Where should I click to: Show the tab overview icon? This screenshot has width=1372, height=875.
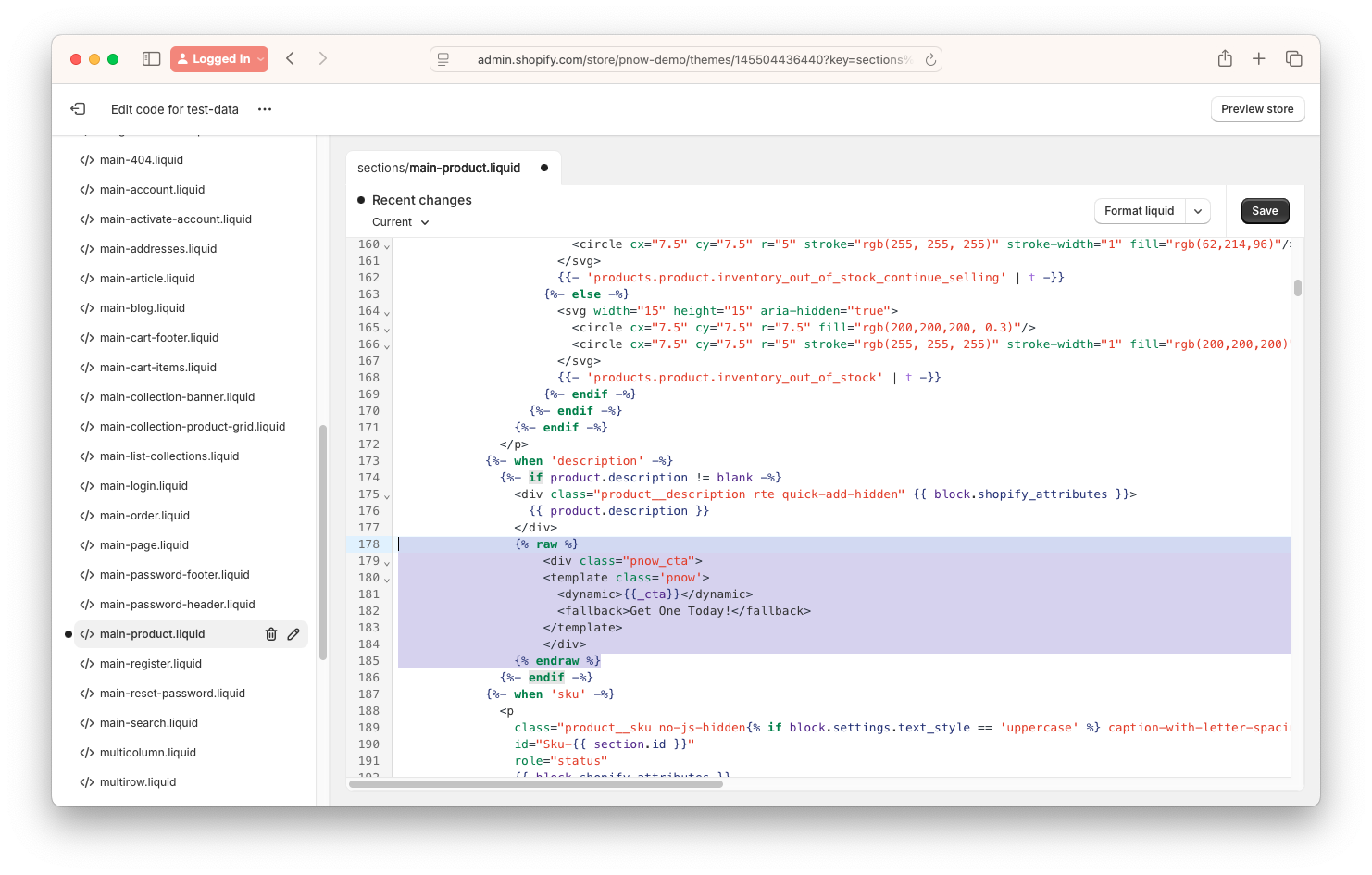point(1294,58)
